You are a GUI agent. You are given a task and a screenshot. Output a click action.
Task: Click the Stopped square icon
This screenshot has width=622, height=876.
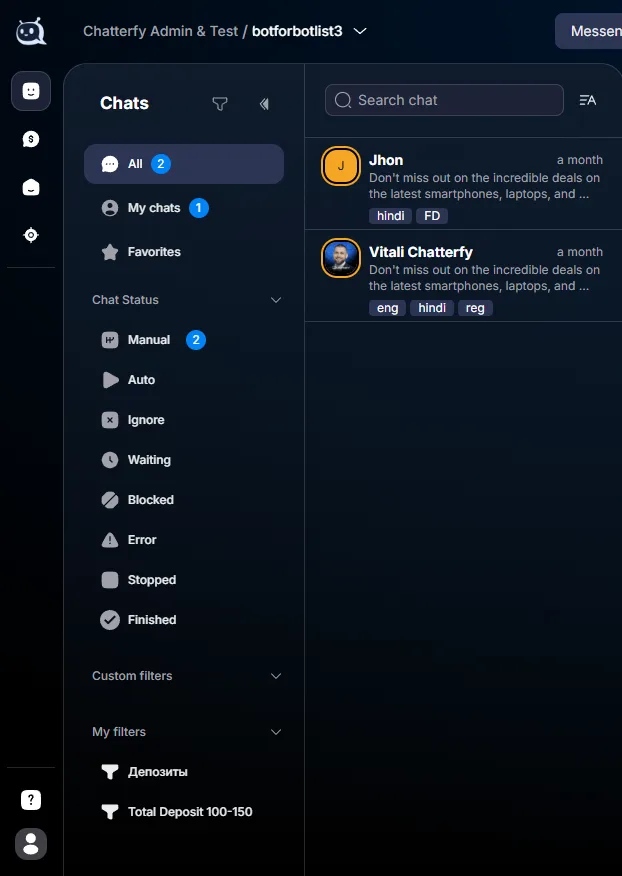point(110,580)
